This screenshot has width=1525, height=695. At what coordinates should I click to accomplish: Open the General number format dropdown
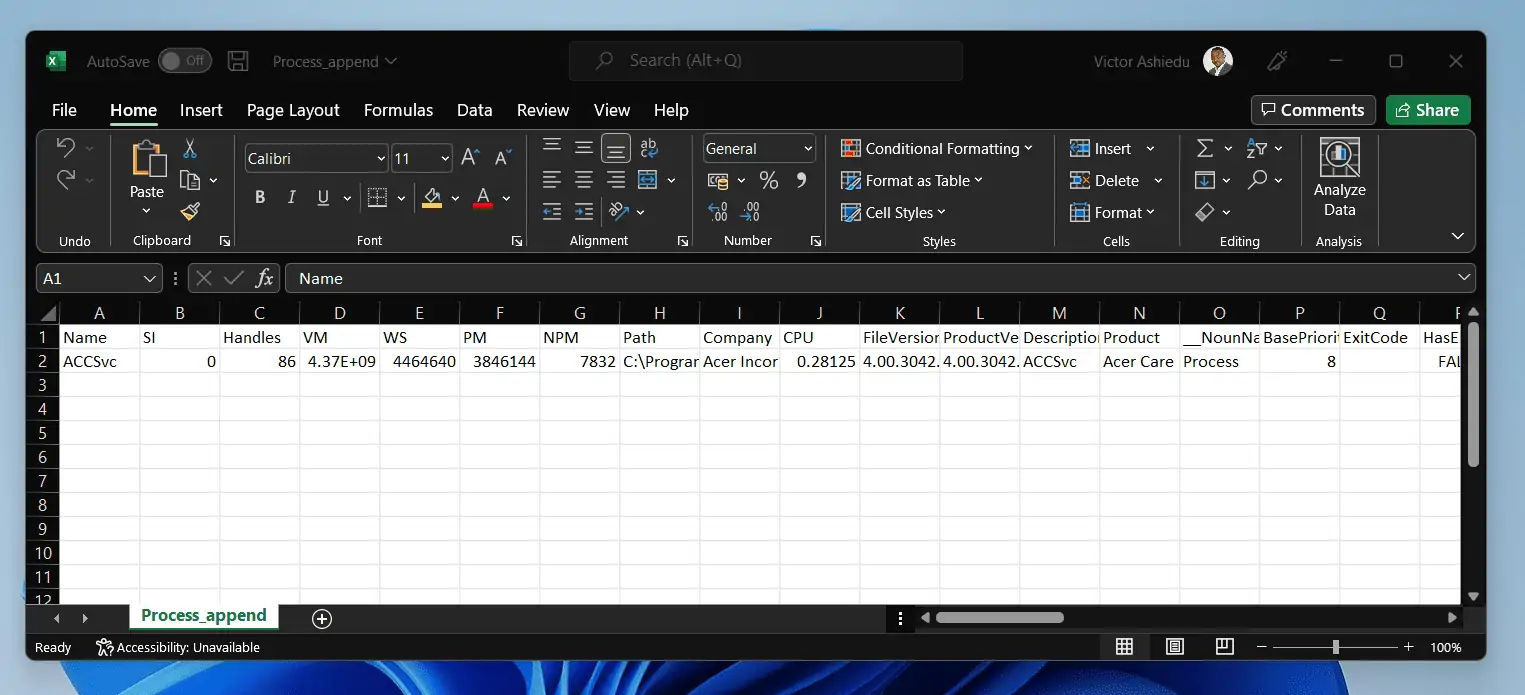808,149
